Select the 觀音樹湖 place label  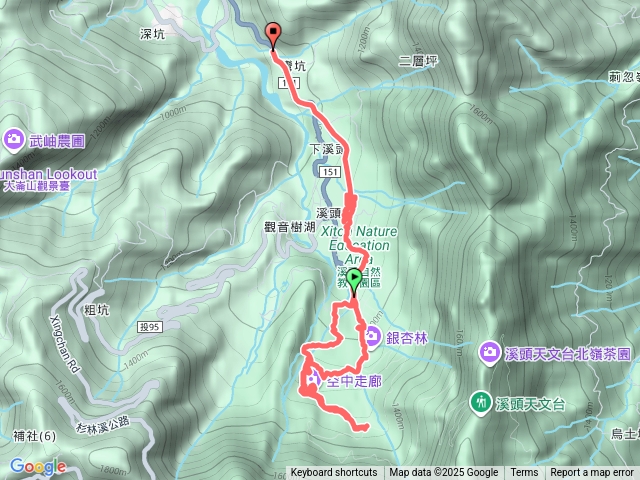coord(289,227)
